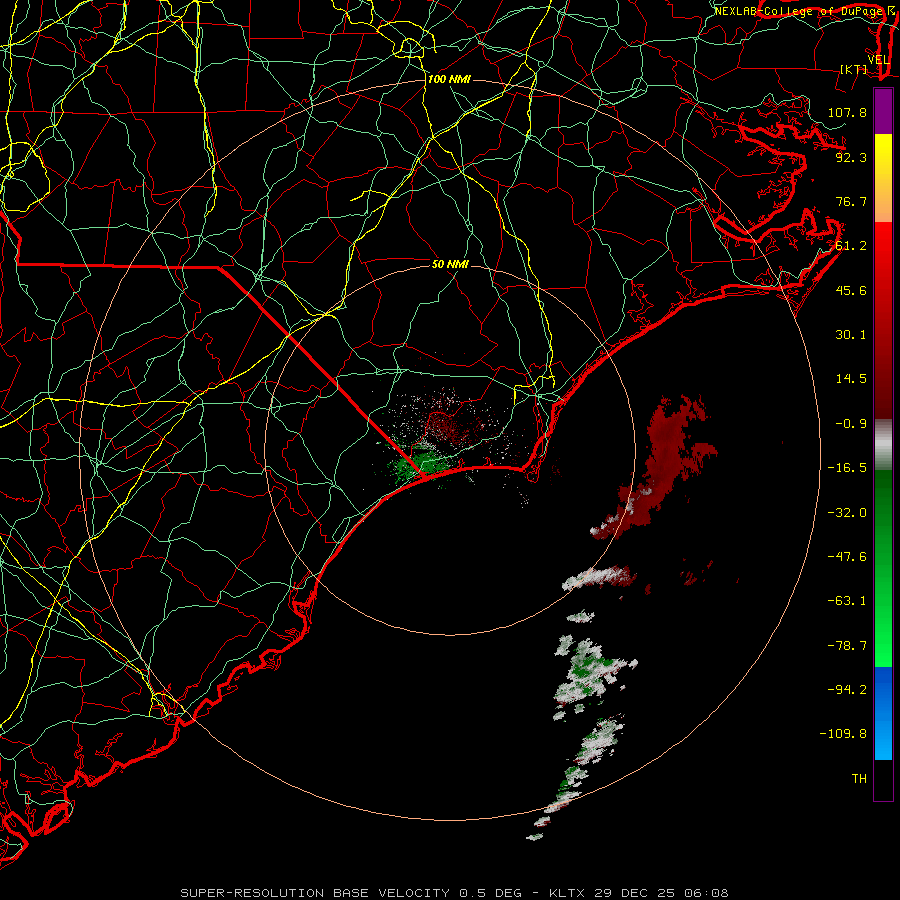Select the -47.6 legend value
This screenshot has height=900, width=900.
coord(847,557)
